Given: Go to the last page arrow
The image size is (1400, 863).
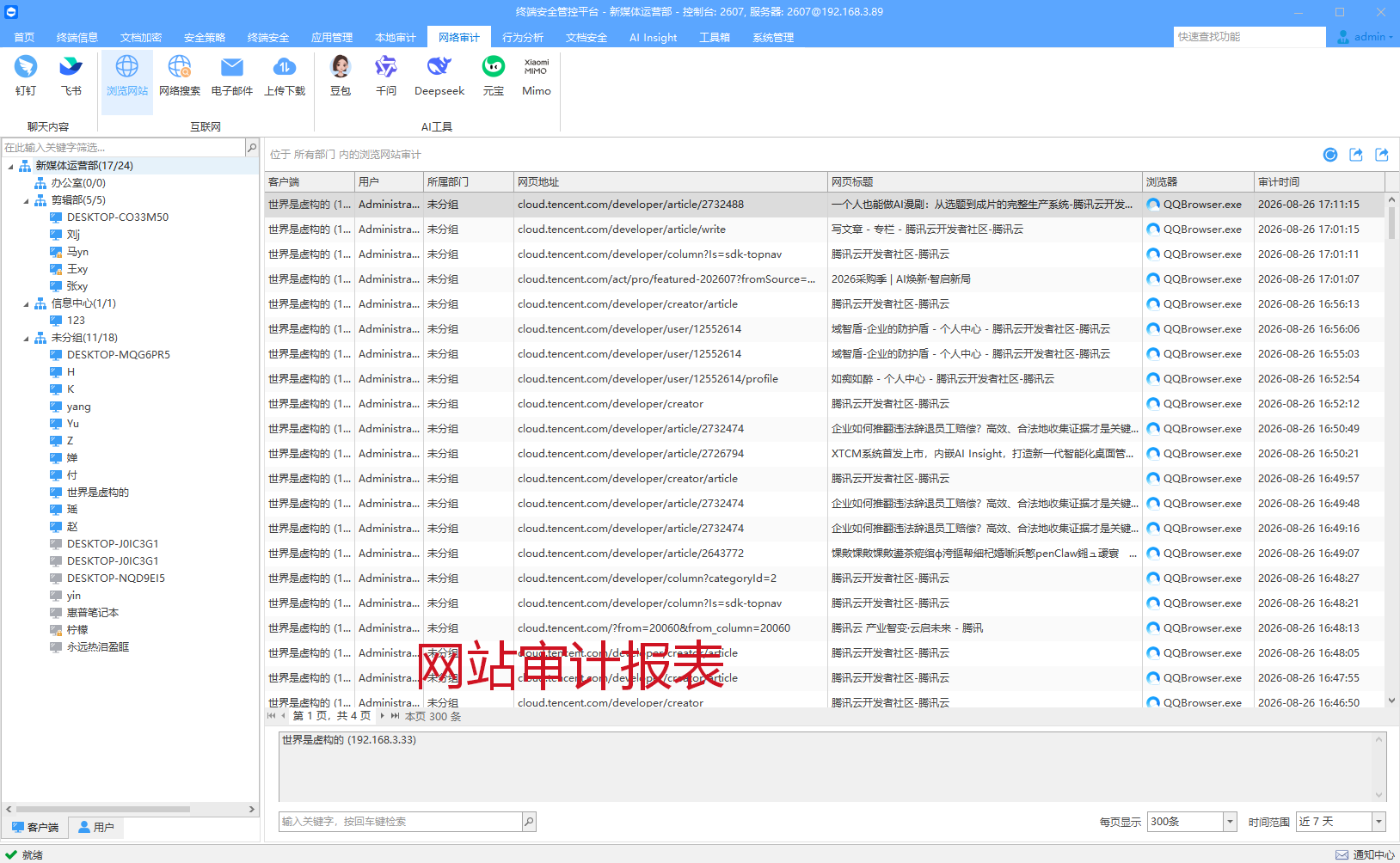Looking at the screenshot, I should (395, 716).
